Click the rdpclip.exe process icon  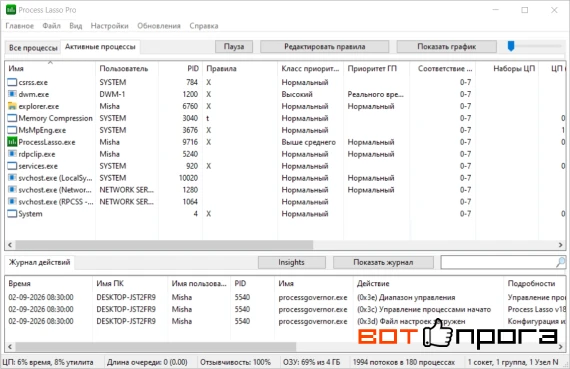point(12,154)
